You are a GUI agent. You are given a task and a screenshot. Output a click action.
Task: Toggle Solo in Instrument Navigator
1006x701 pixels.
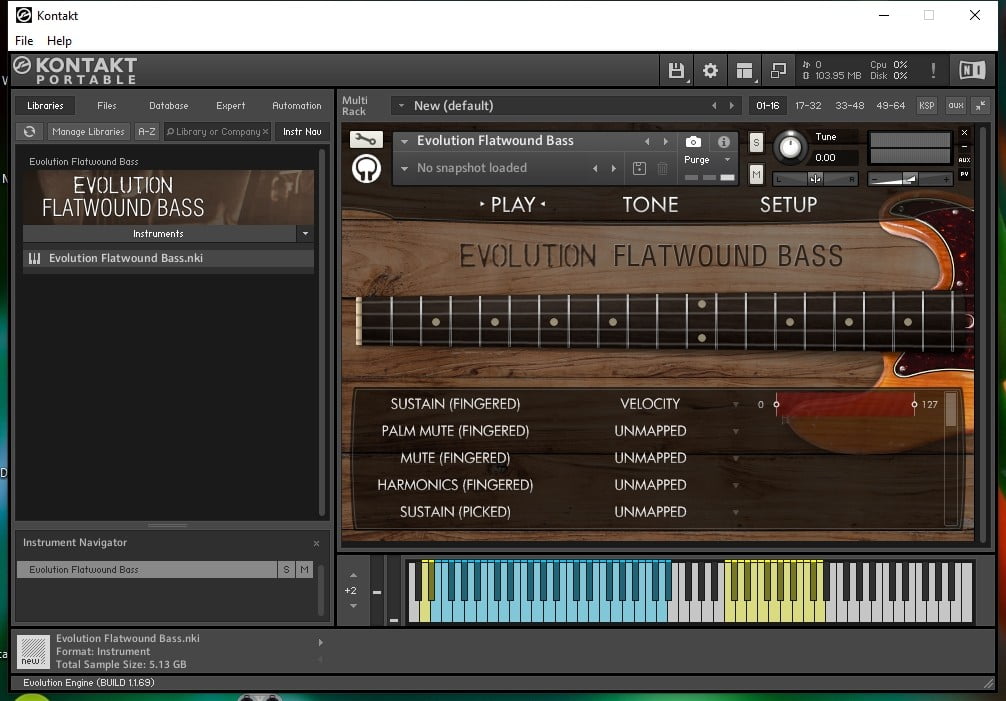(x=286, y=569)
